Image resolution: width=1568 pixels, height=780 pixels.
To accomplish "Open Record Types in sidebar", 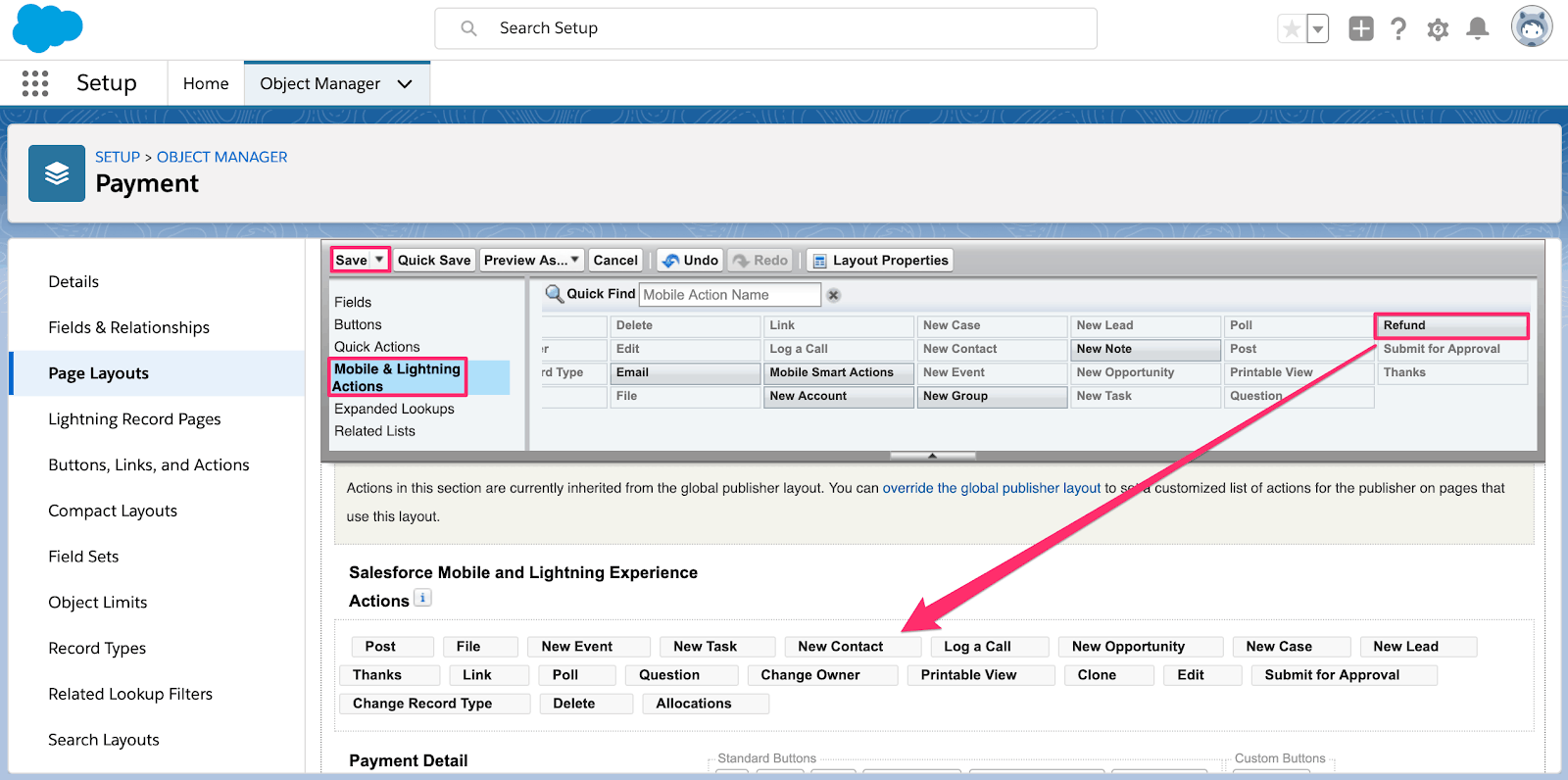I will coord(97,649).
